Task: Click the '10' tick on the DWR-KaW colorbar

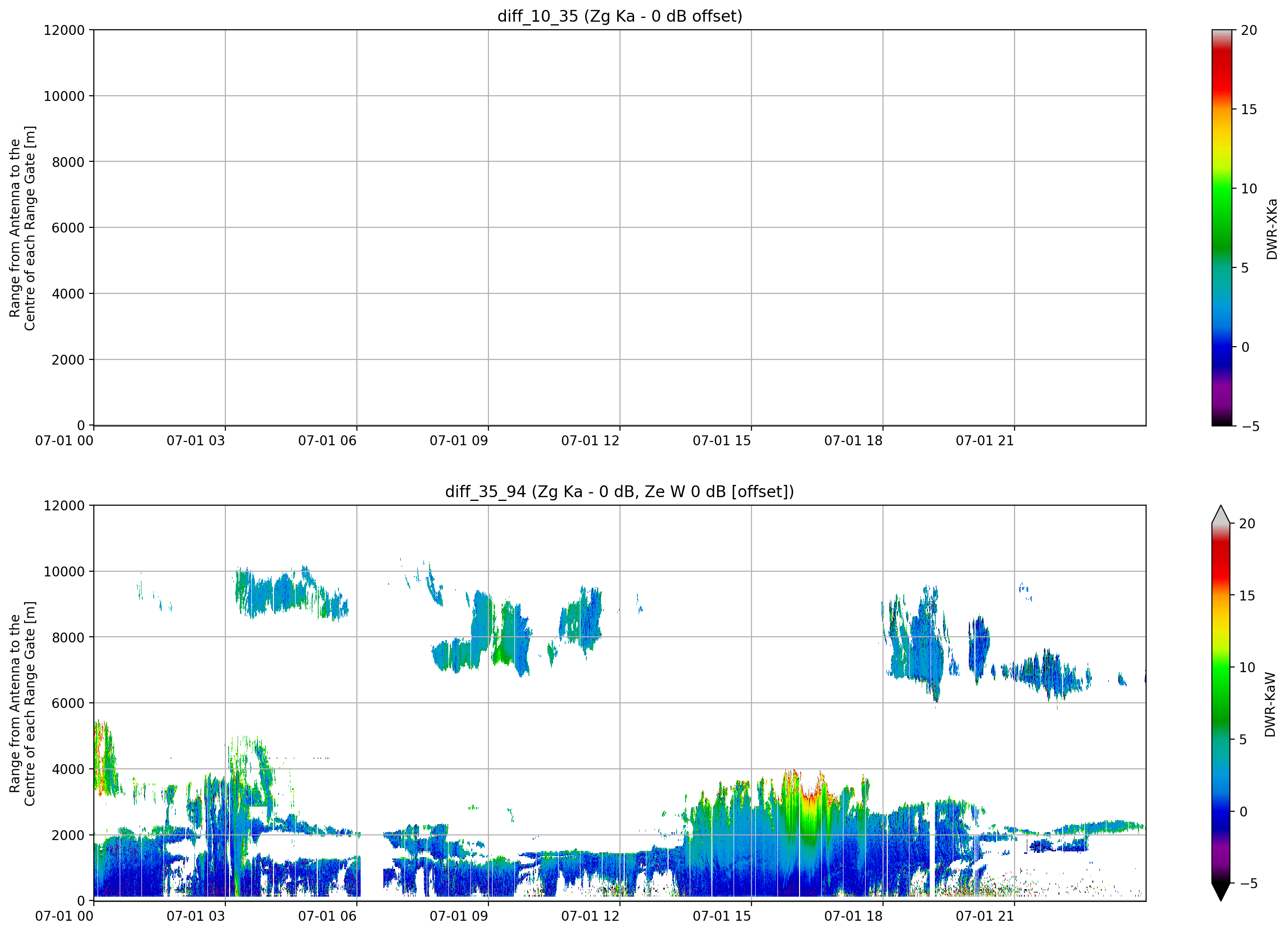Action: pyautogui.click(x=1247, y=667)
